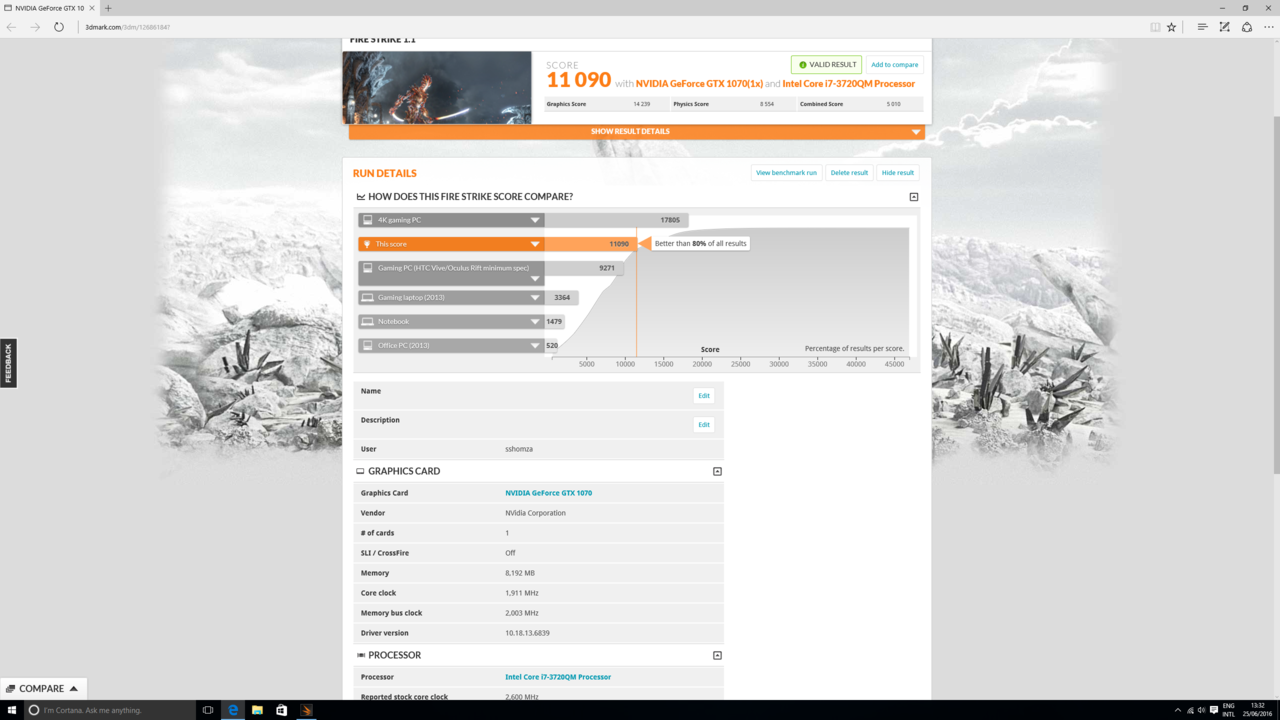The height and width of the screenshot is (720, 1280).
Task: Edit the Name field
Action: 704,395
